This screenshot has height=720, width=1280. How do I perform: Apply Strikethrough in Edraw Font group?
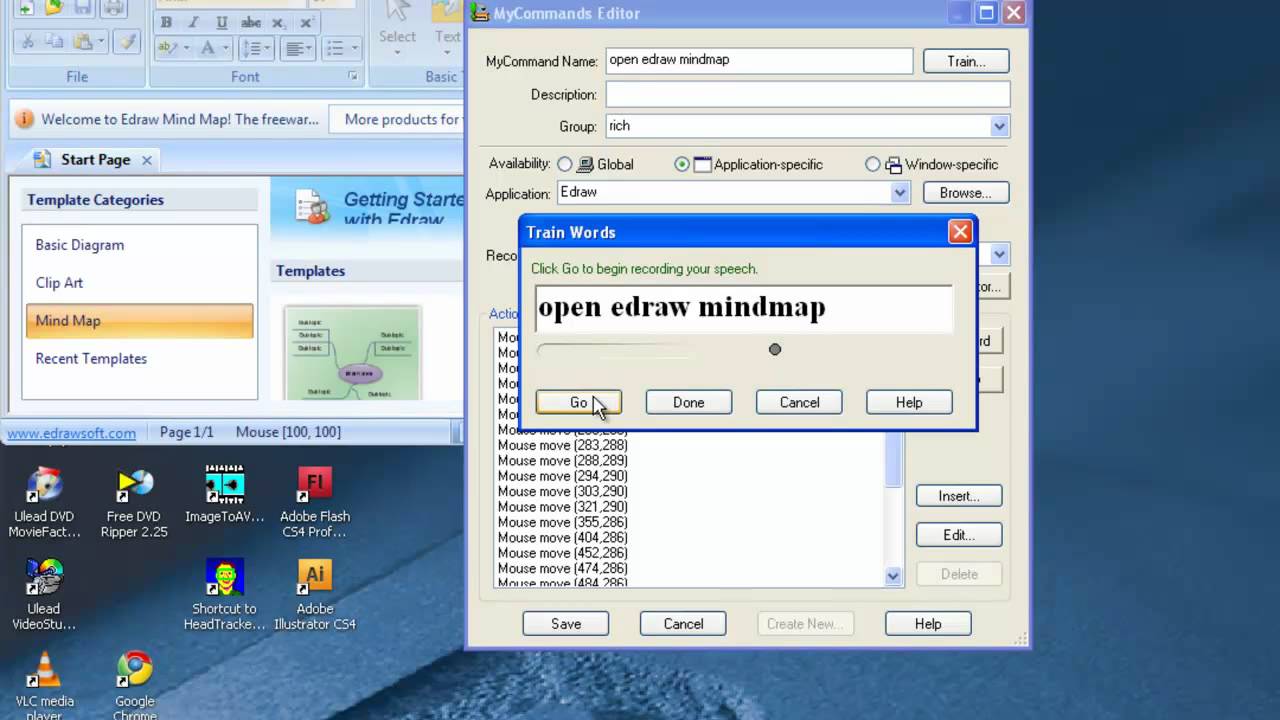(251, 22)
